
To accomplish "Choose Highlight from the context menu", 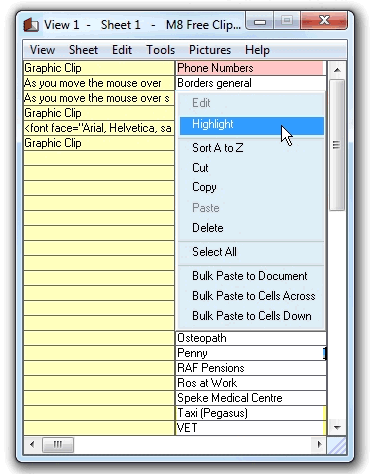I will coord(252,126).
